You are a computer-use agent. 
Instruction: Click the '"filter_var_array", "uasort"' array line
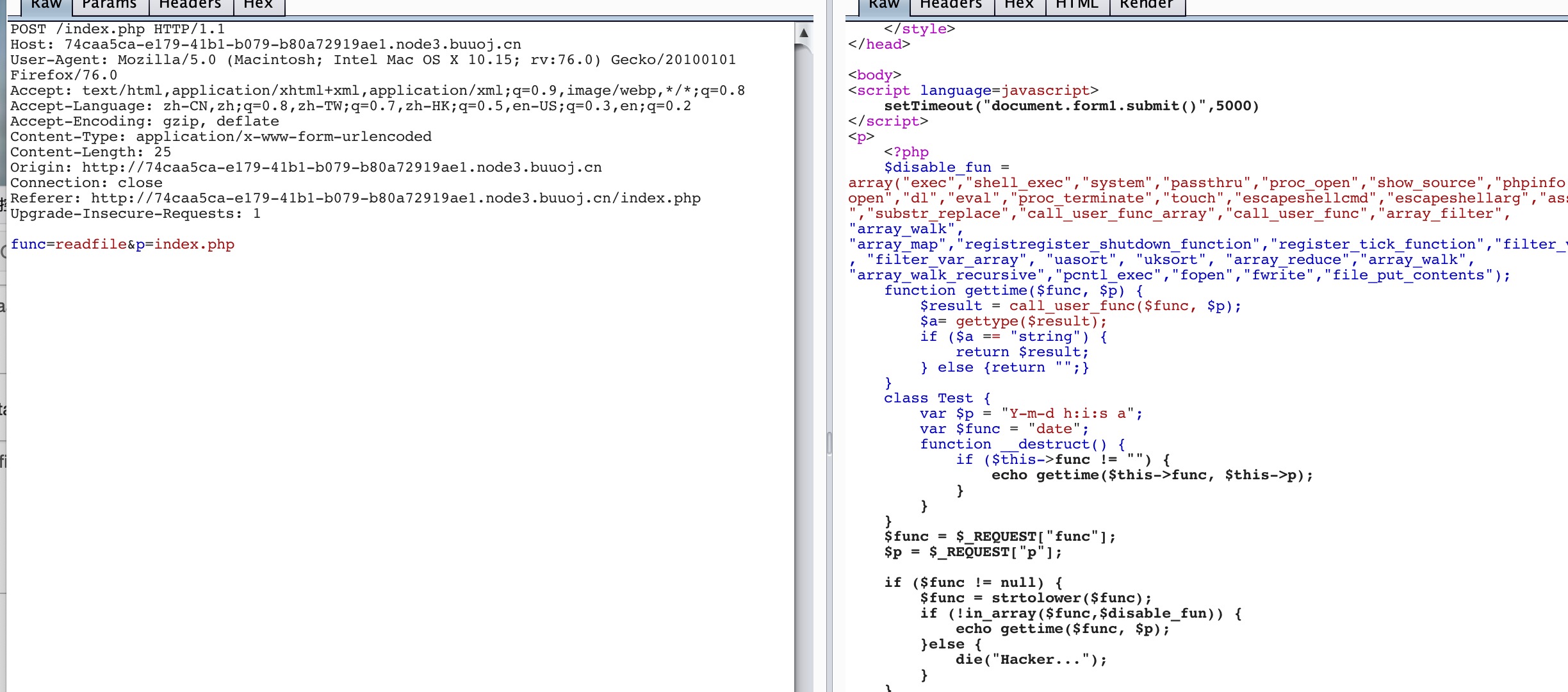coord(1162,260)
